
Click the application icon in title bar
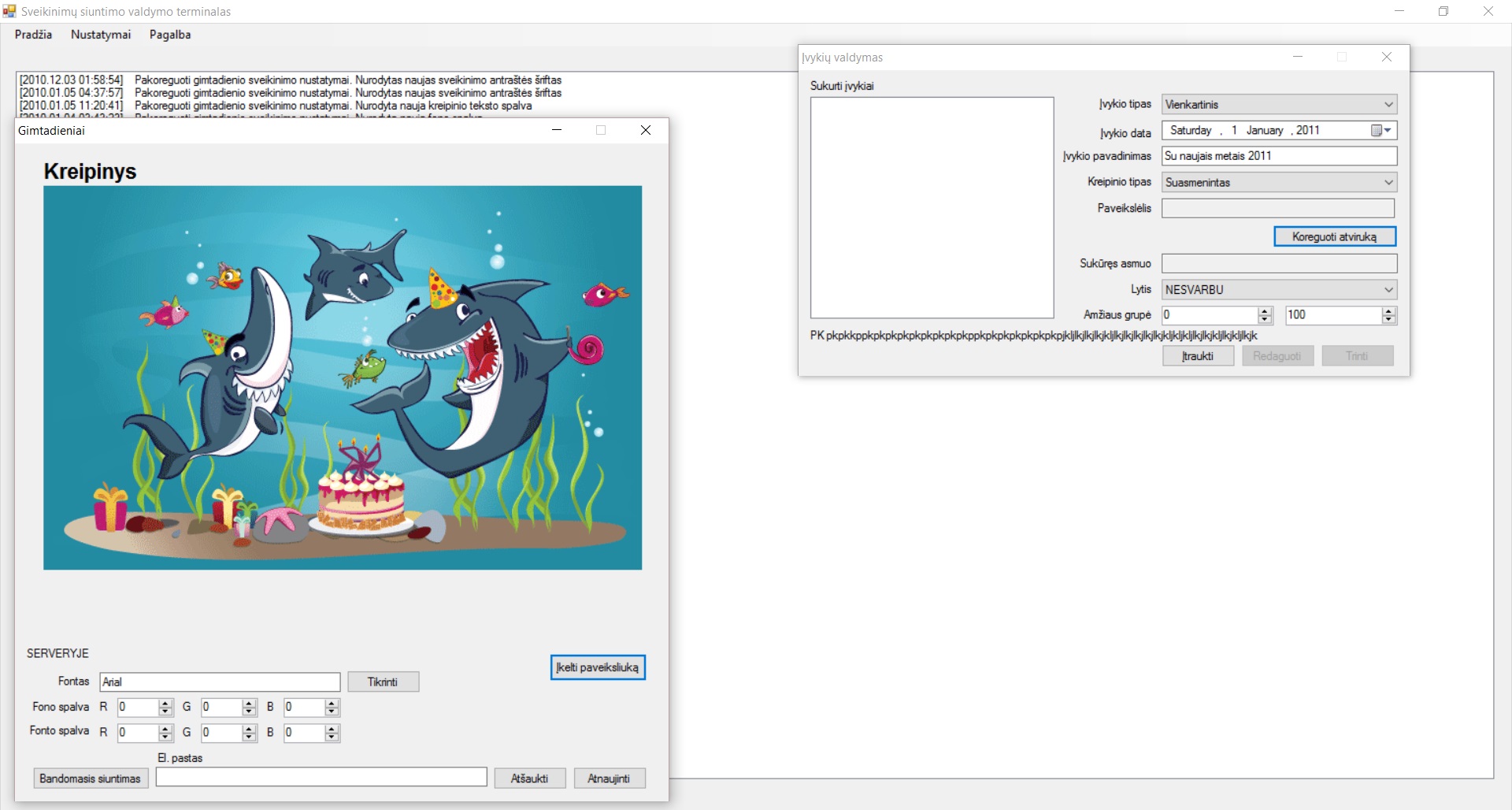9,11
